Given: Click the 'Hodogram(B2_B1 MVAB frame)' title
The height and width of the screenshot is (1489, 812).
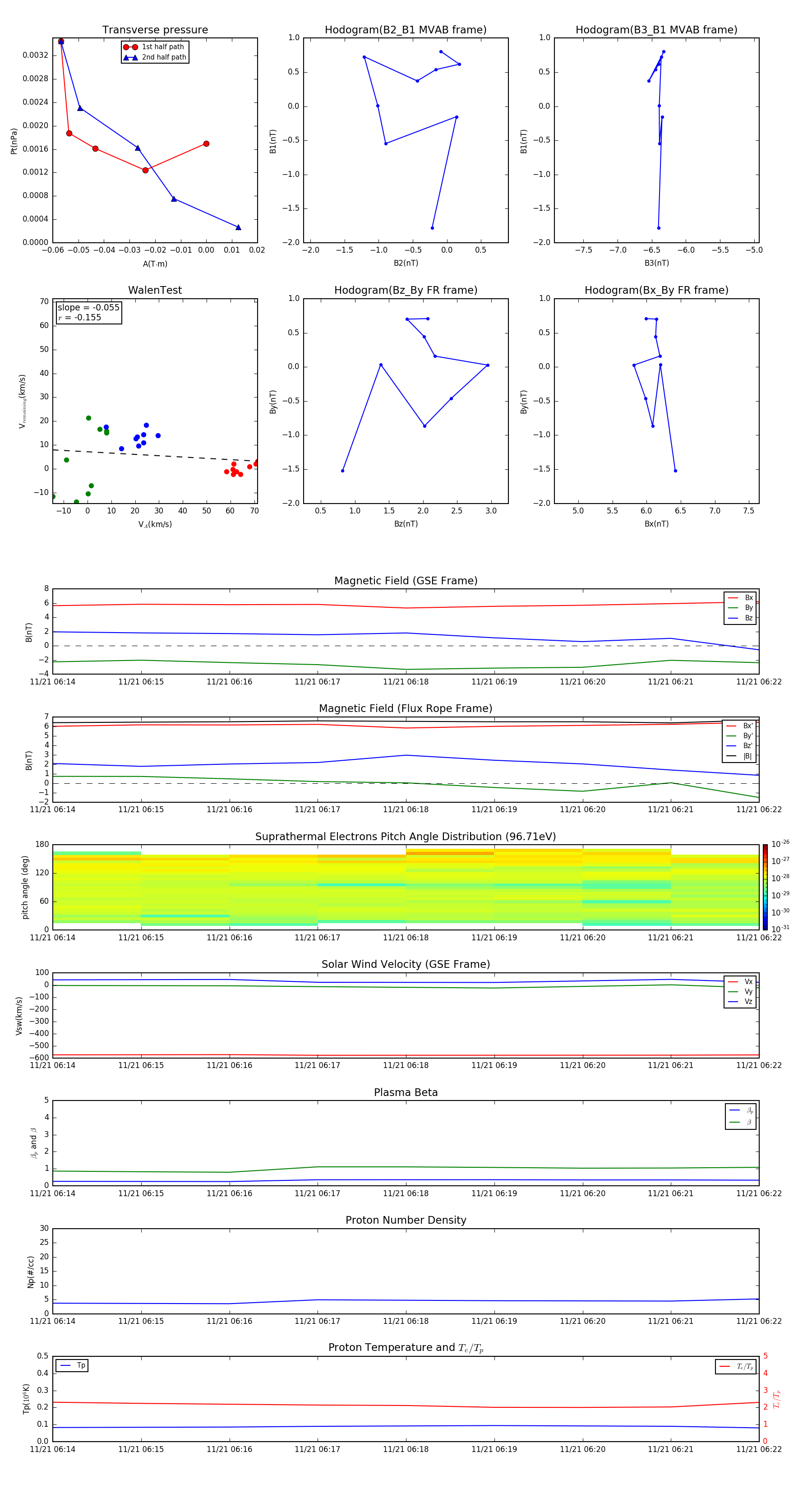Looking at the screenshot, I should click(x=406, y=29).
